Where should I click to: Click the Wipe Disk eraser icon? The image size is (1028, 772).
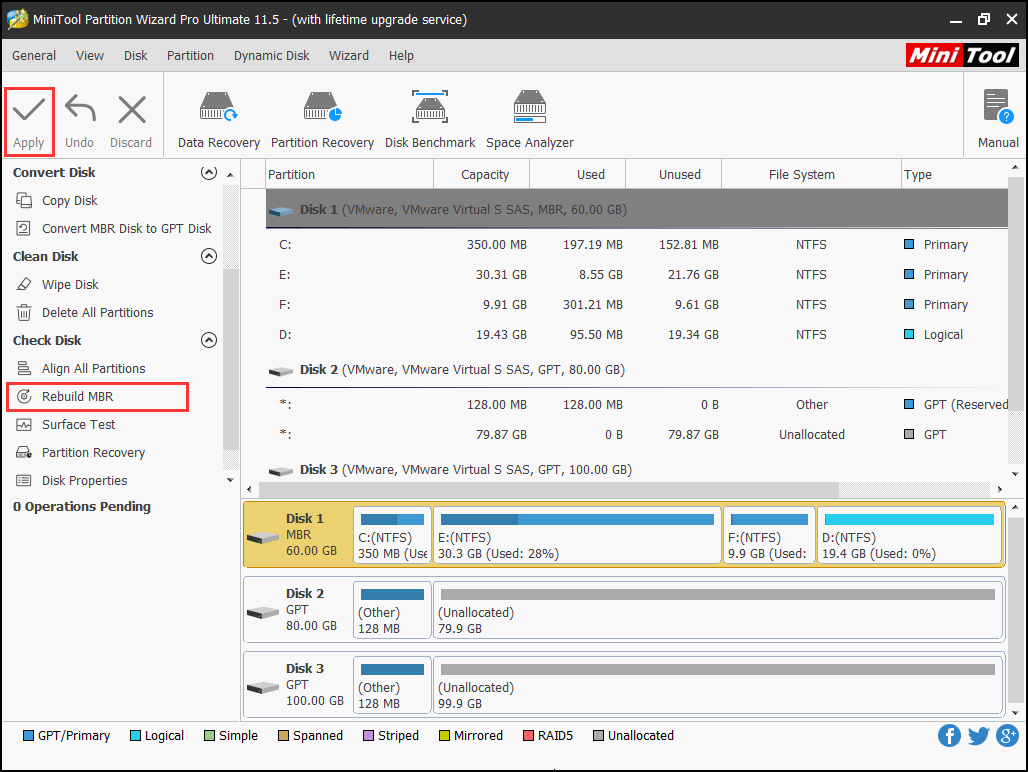point(24,284)
